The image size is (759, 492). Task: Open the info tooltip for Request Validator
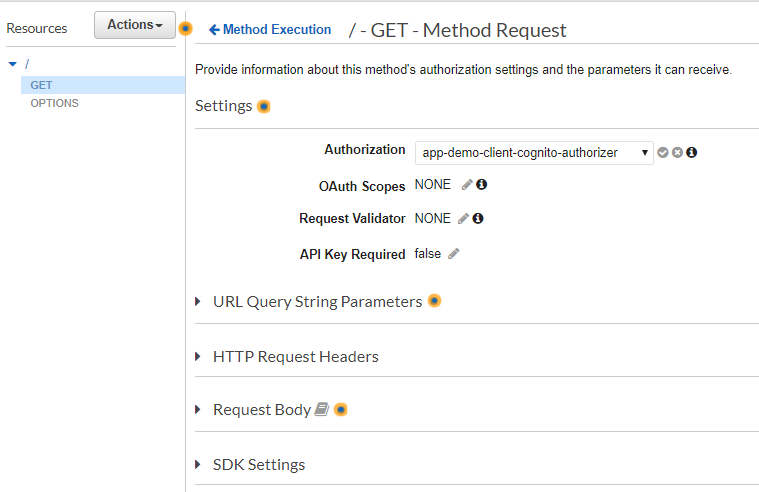coord(478,219)
